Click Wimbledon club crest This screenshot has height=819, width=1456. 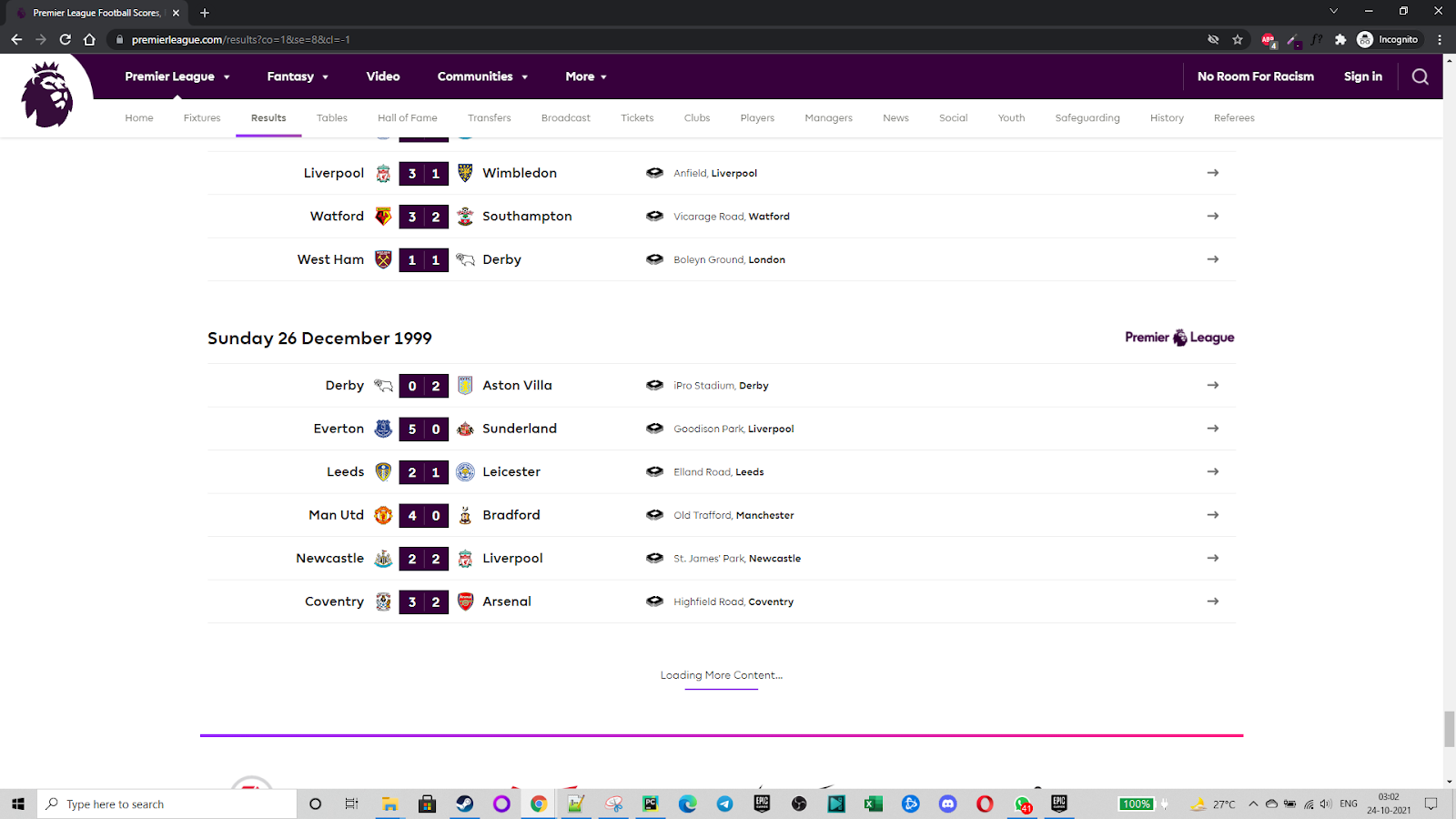pyautogui.click(x=465, y=173)
